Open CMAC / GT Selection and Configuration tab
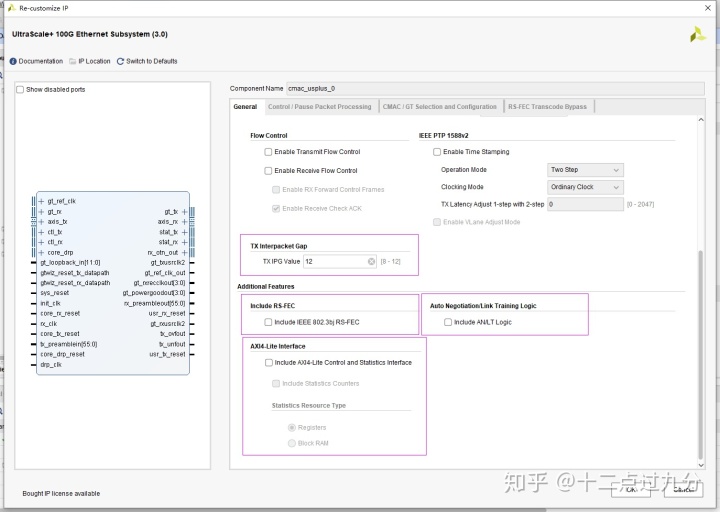 point(440,107)
